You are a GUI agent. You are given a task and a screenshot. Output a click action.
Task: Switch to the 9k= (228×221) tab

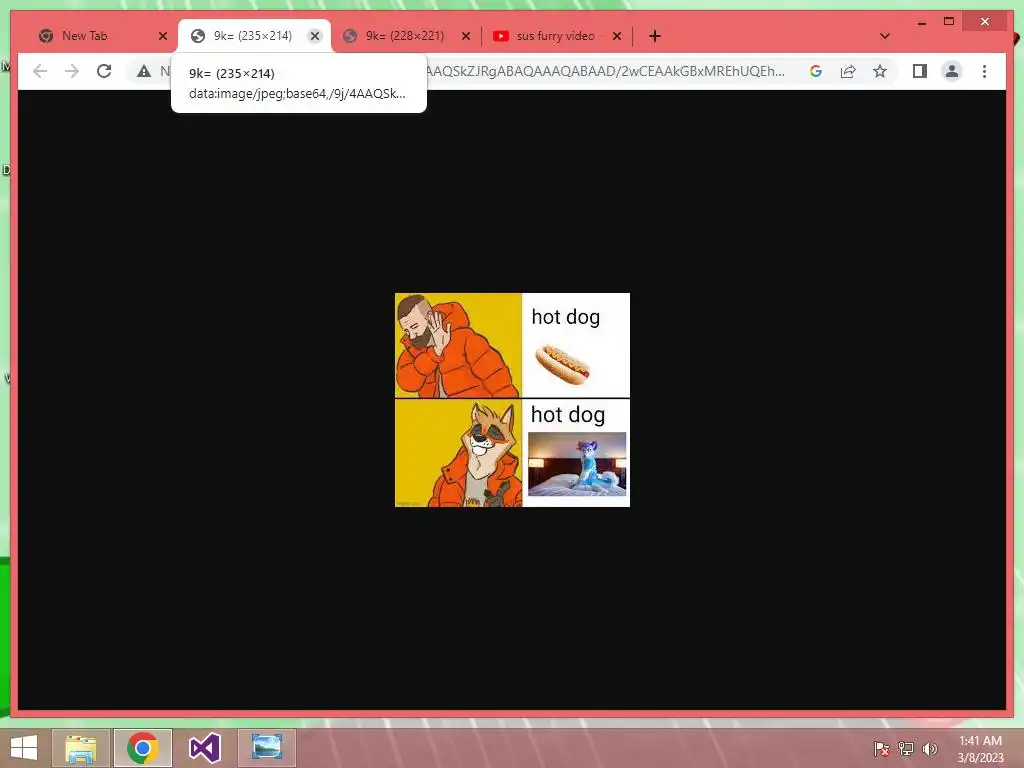click(405, 36)
